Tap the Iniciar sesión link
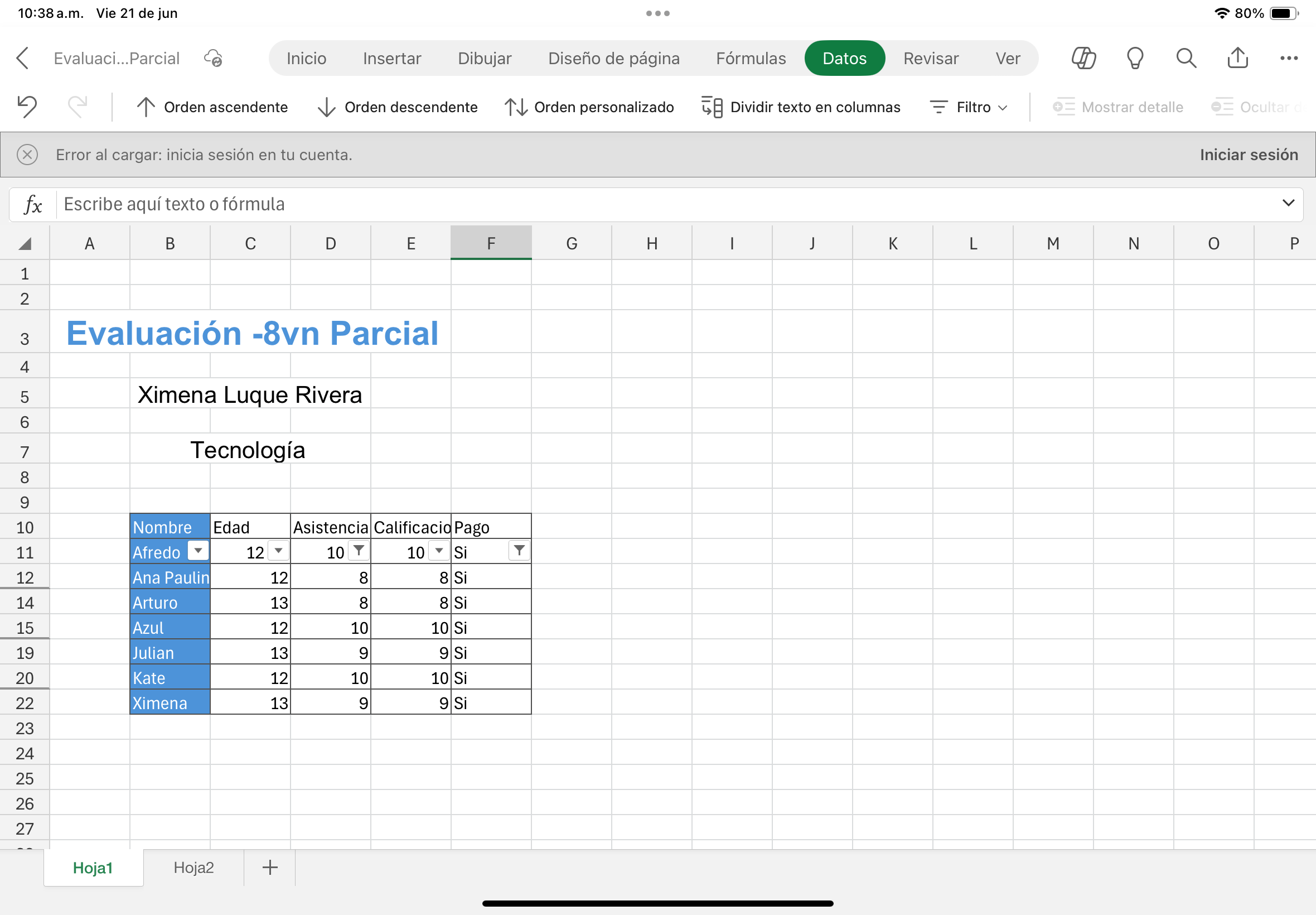This screenshot has height=915, width=1316. [1249, 155]
